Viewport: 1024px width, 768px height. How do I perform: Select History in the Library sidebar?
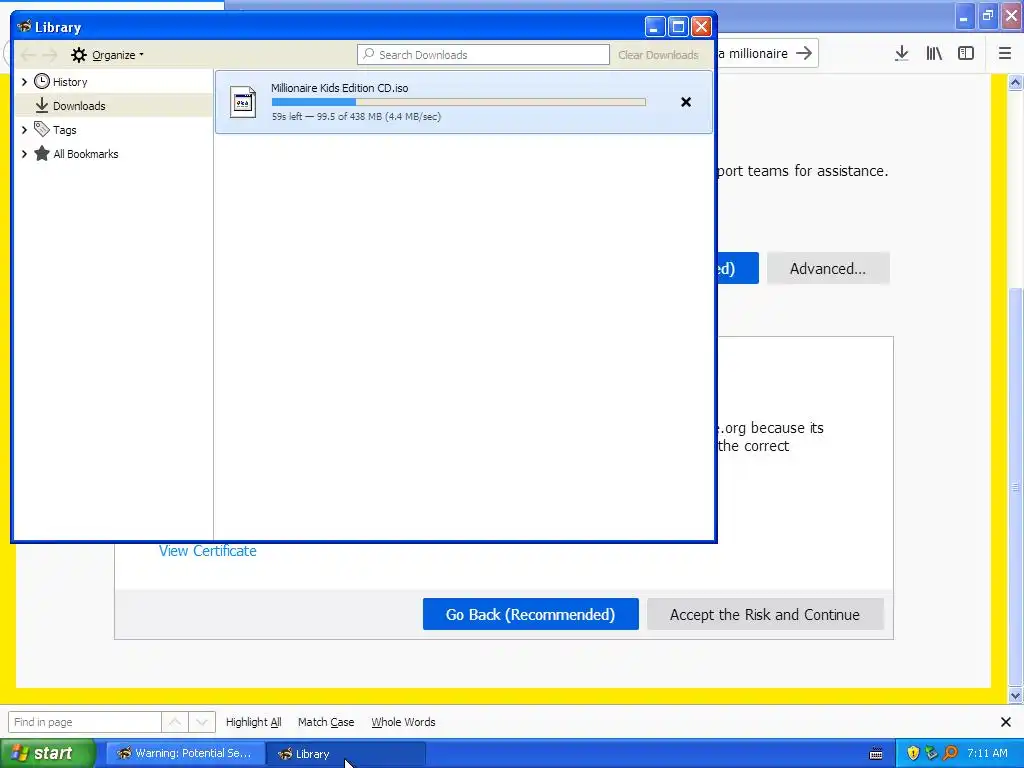tap(70, 82)
